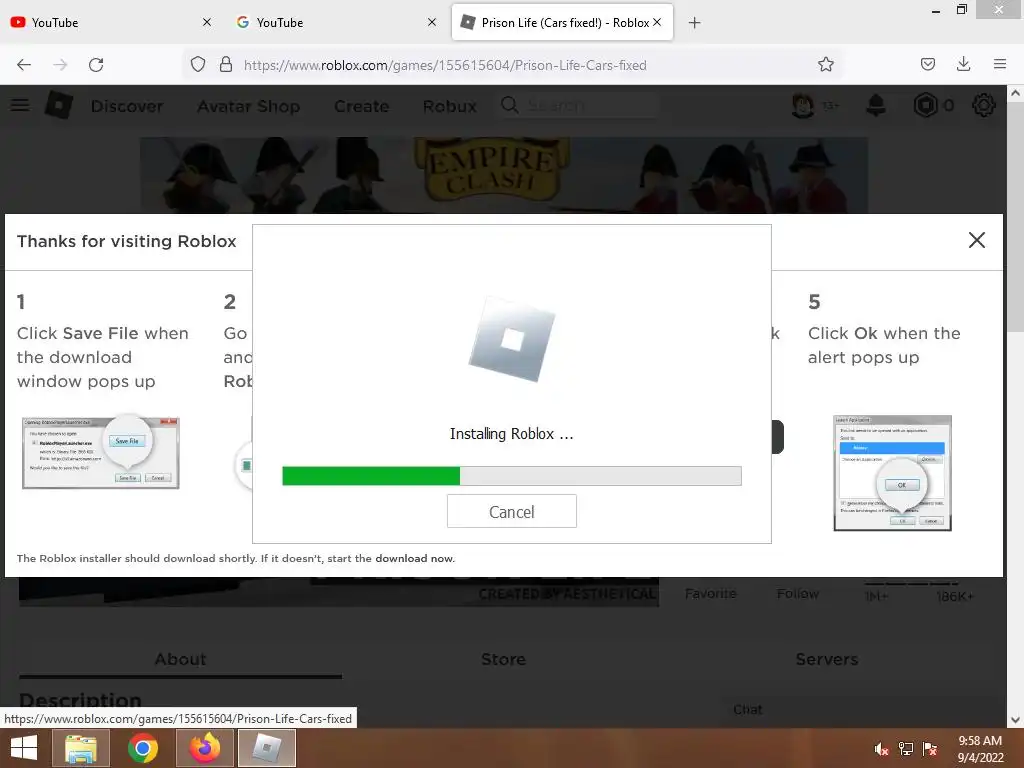Open Roblox settings gear
The width and height of the screenshot is (1024, 768).
(984, 105)
